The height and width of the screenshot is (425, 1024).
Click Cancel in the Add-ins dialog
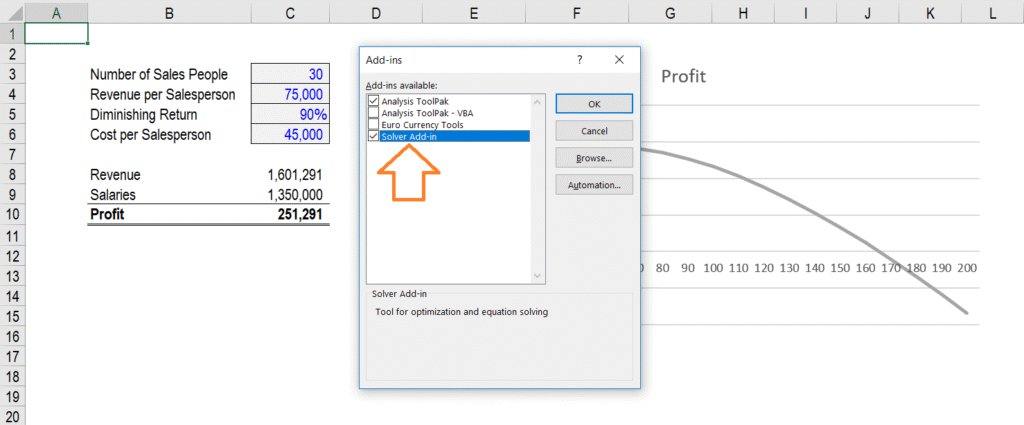(x=594, y=131)
